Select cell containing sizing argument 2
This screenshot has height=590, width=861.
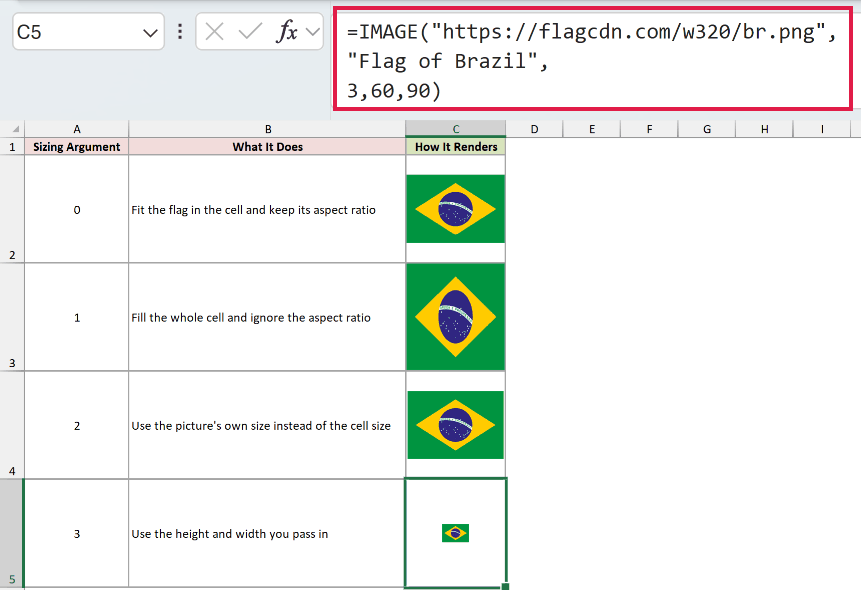[77, 426]
